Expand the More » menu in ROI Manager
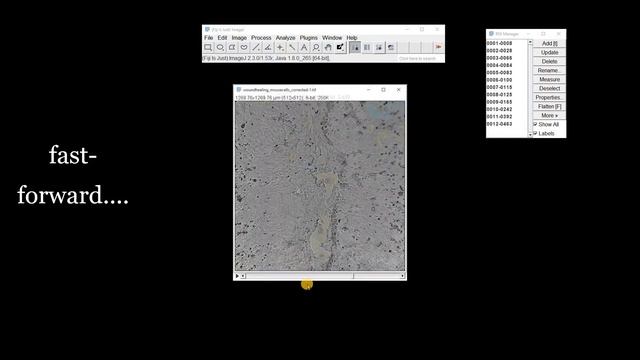The width and height of the screenshot is (640, 360). [x=549, y=115]
